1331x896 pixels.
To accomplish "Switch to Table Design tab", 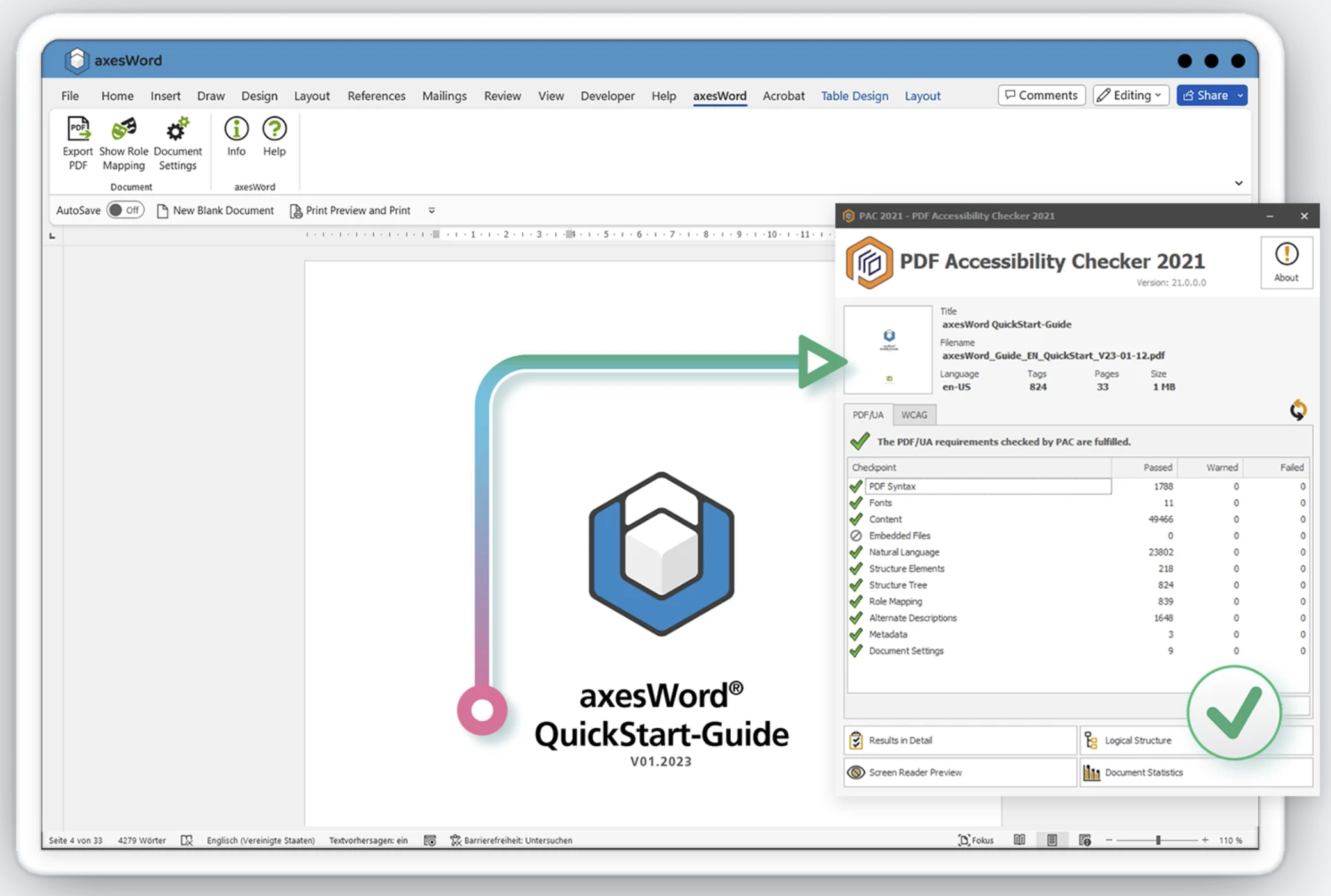I will 854,95.
